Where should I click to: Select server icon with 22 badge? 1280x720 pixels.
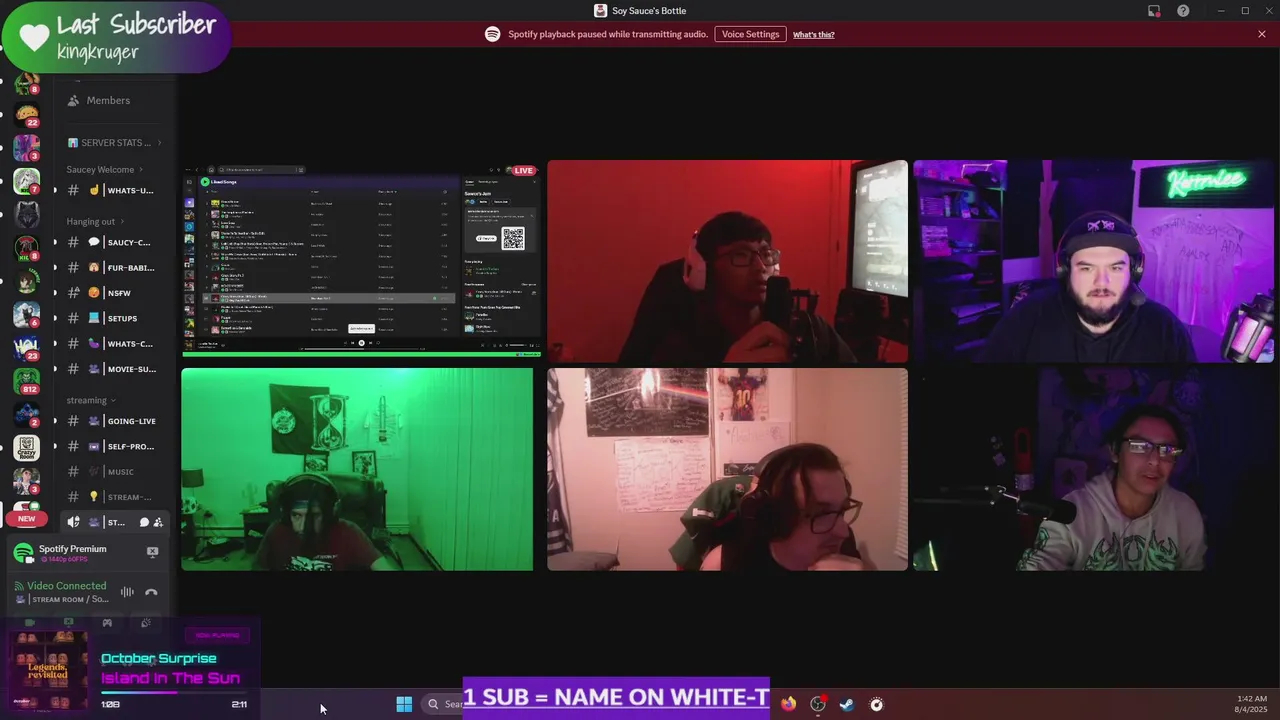(27, 116)
